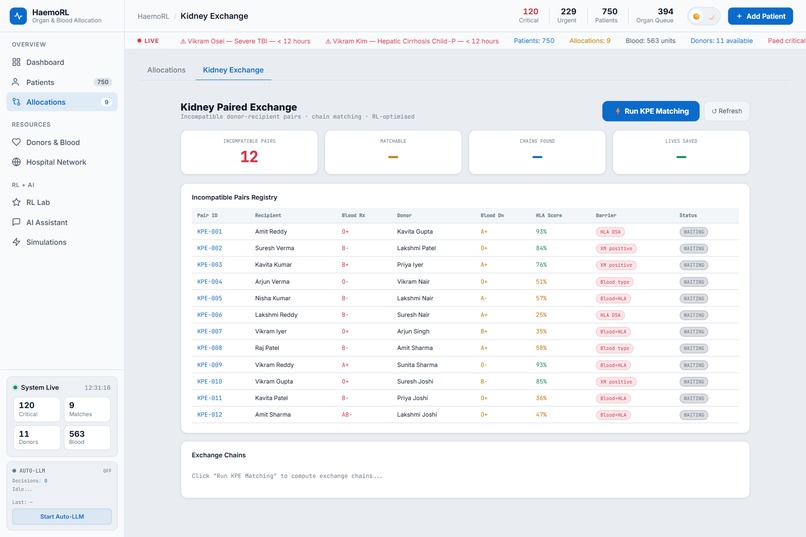This screenshot has width=806, height=537.
Task: Toggle the light/dark theme switch
Action: [704, 16]
